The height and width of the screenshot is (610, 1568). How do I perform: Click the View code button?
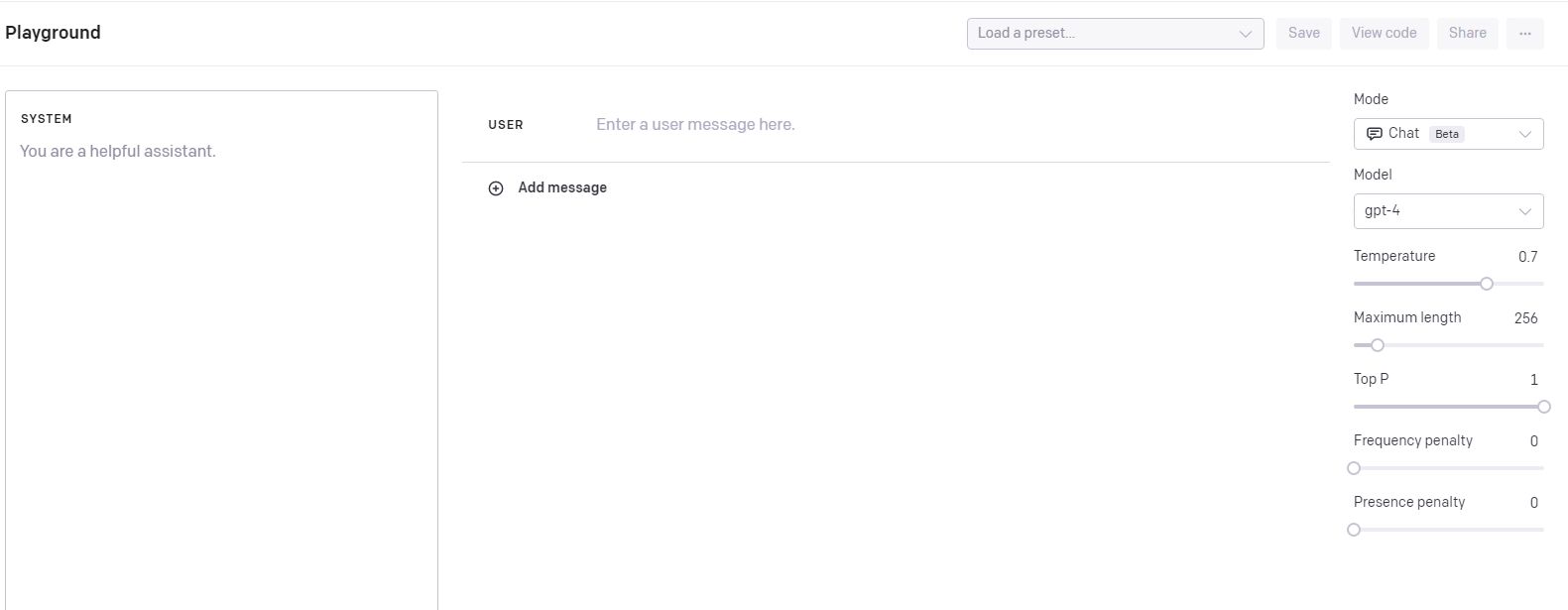1384,34
